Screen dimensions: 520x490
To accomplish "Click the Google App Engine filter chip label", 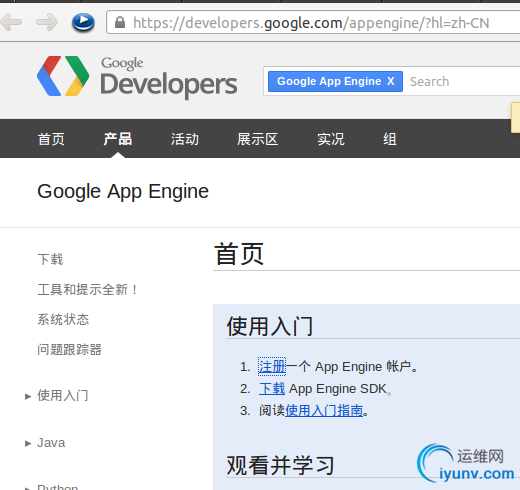I will point(329,81).
